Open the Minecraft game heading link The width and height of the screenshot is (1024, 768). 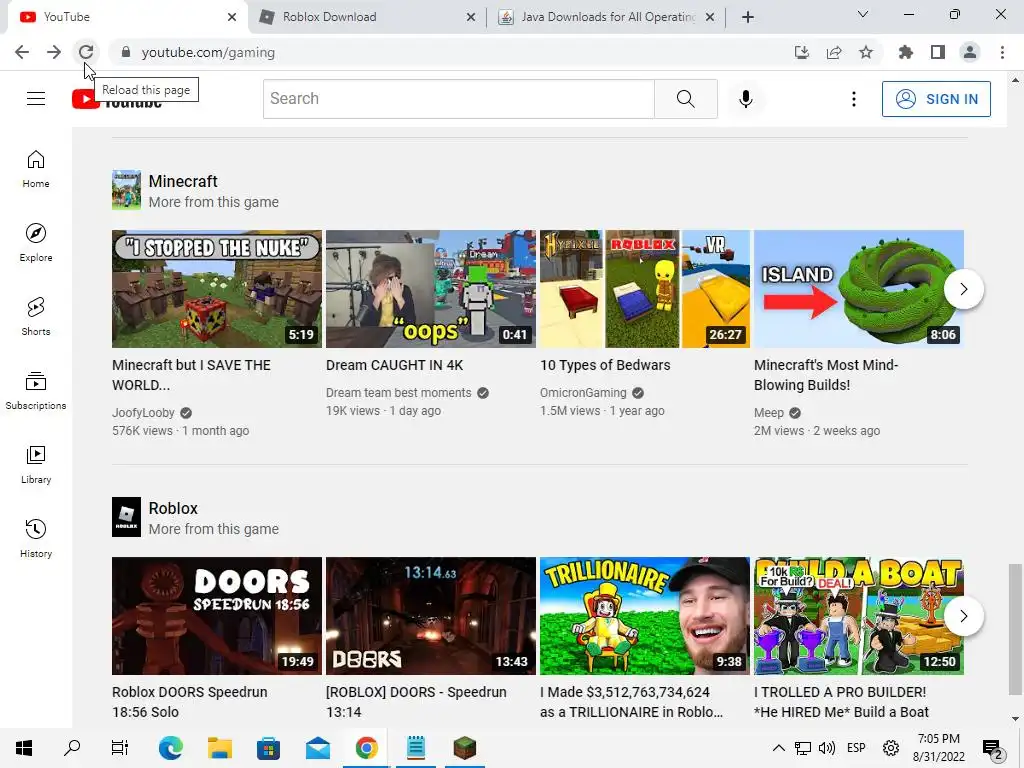pos(183,181)
